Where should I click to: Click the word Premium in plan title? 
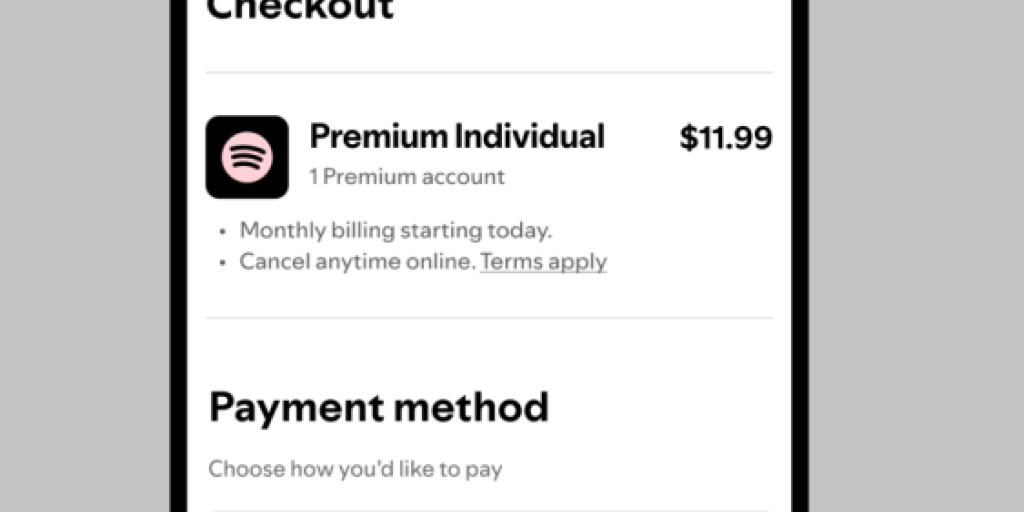pos(377,136)
